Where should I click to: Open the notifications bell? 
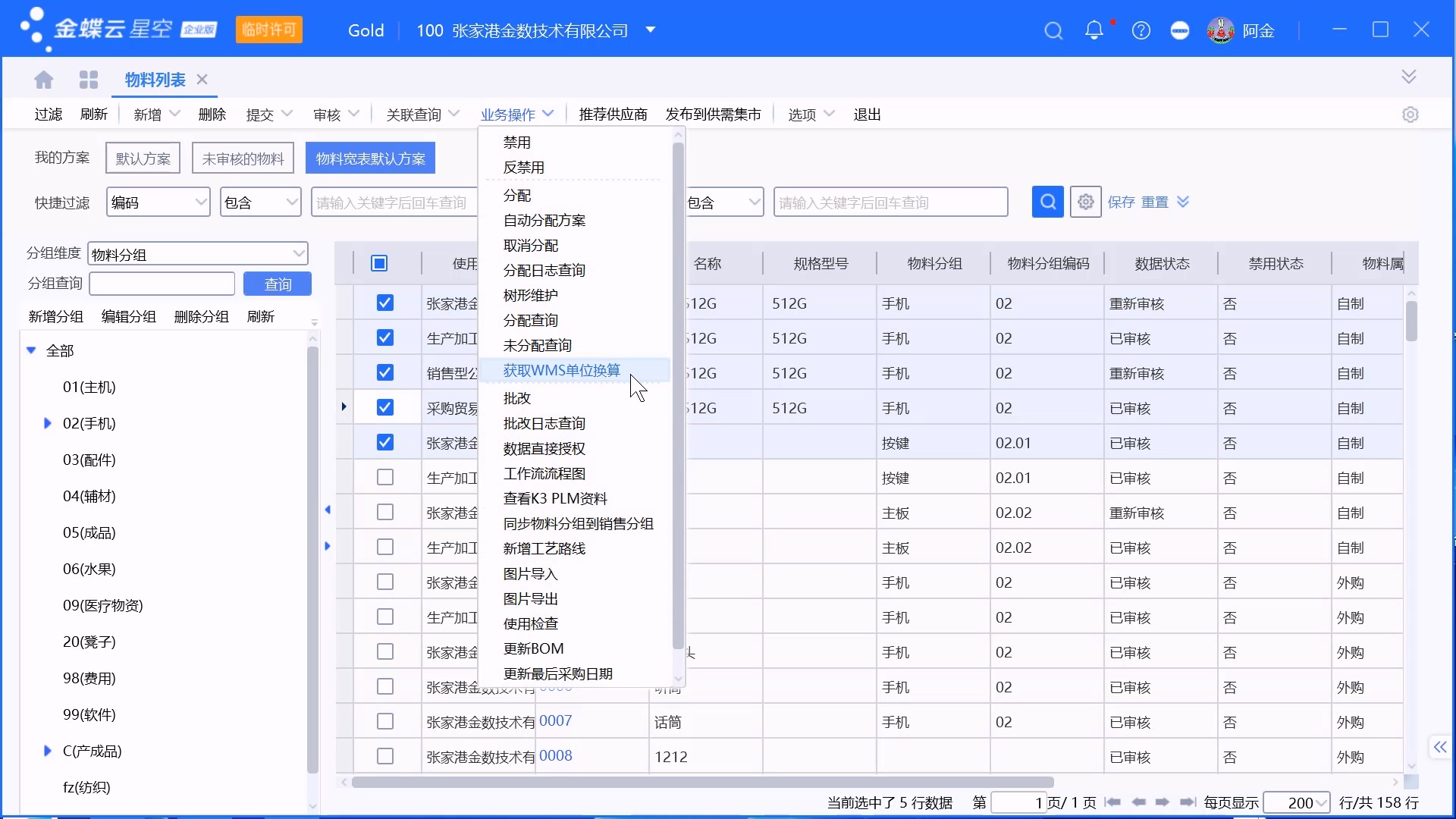point(1094,30)
